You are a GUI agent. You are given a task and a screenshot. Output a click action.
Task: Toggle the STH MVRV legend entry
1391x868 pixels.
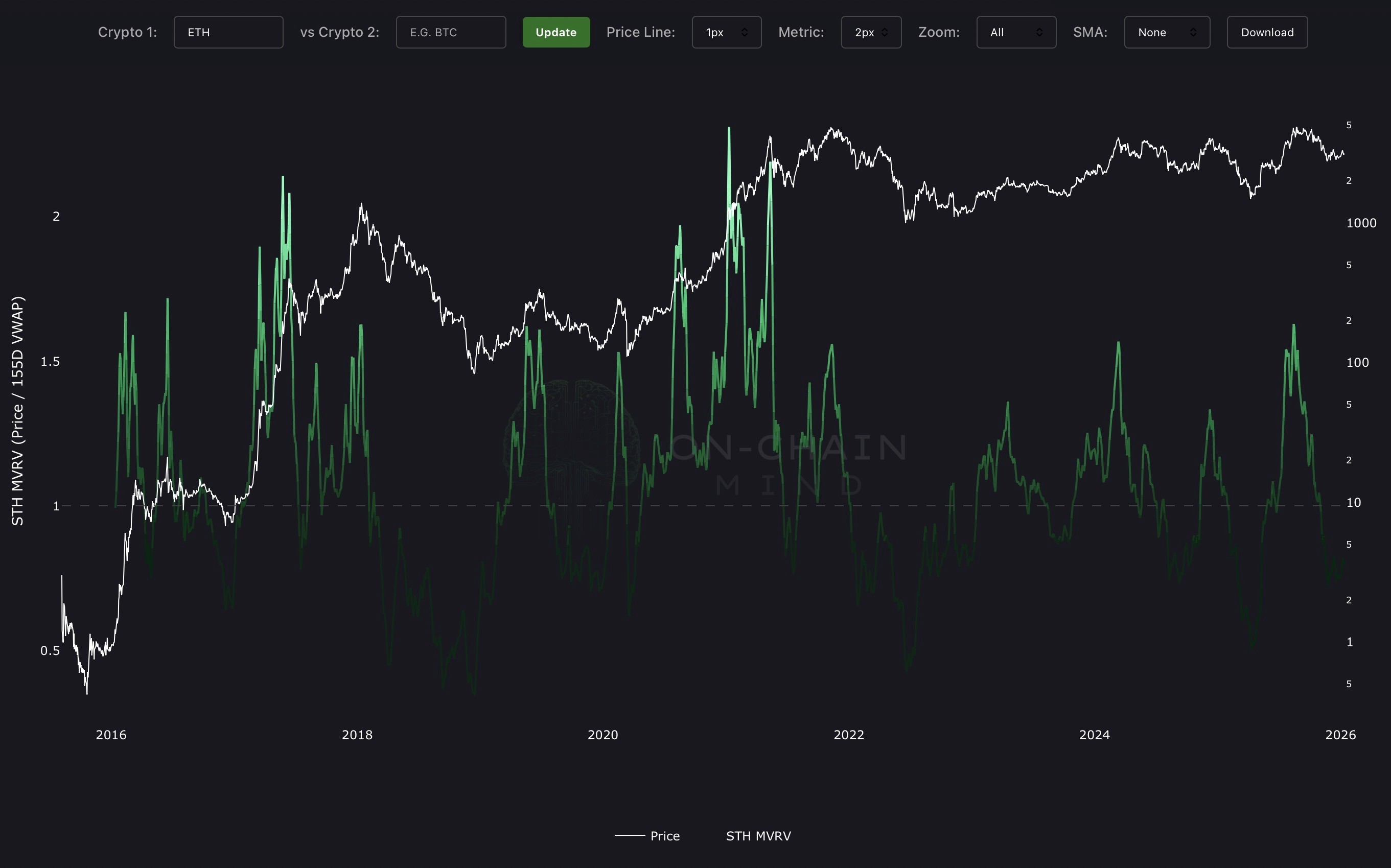(758, 836)
